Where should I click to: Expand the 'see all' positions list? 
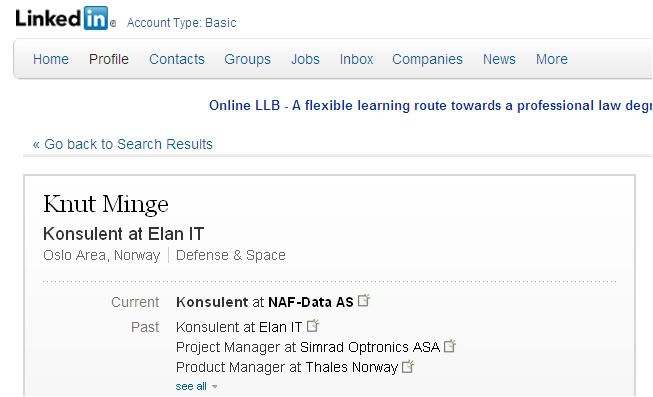(197, 387)
